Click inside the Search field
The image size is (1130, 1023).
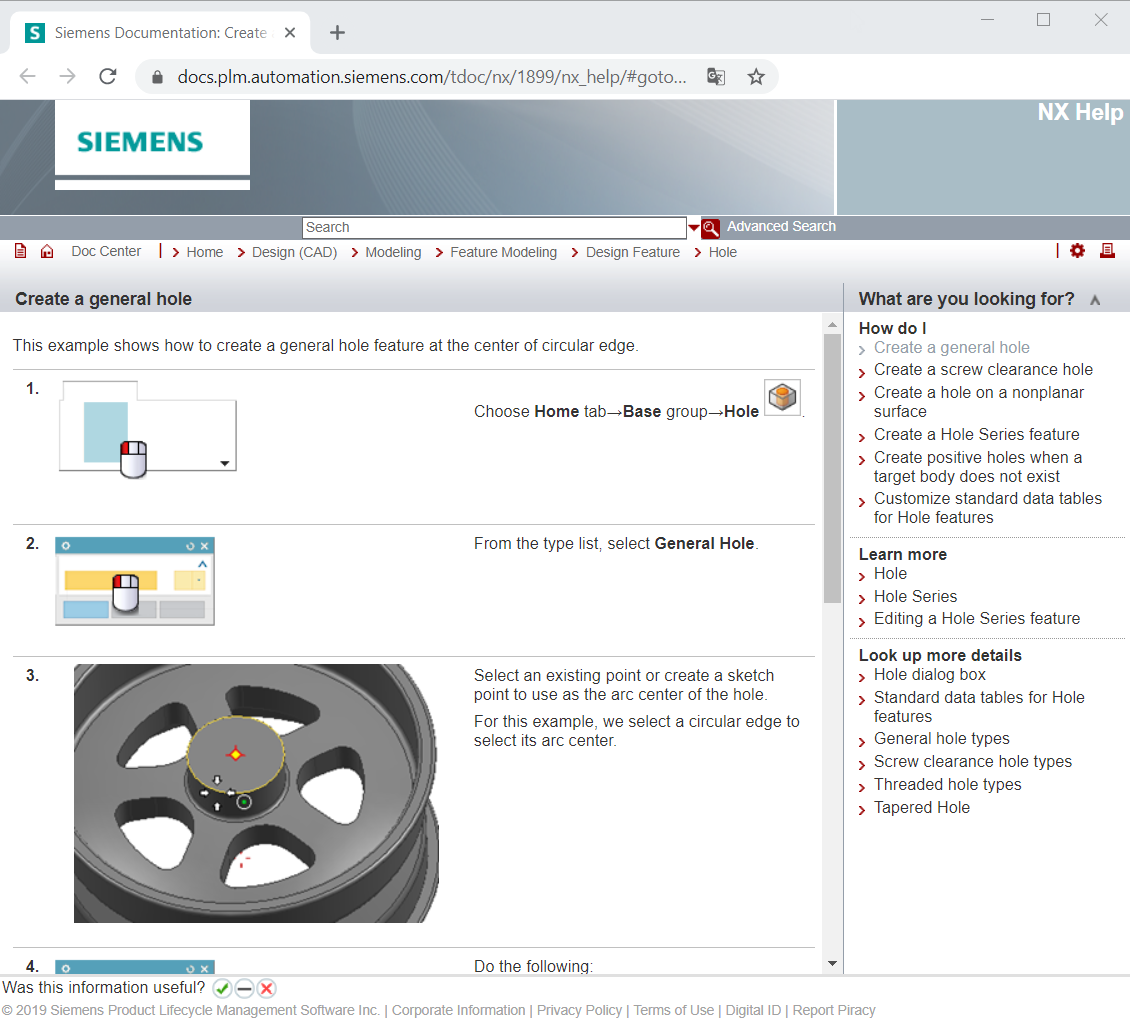pyautogui.click(x=494, y=228)
